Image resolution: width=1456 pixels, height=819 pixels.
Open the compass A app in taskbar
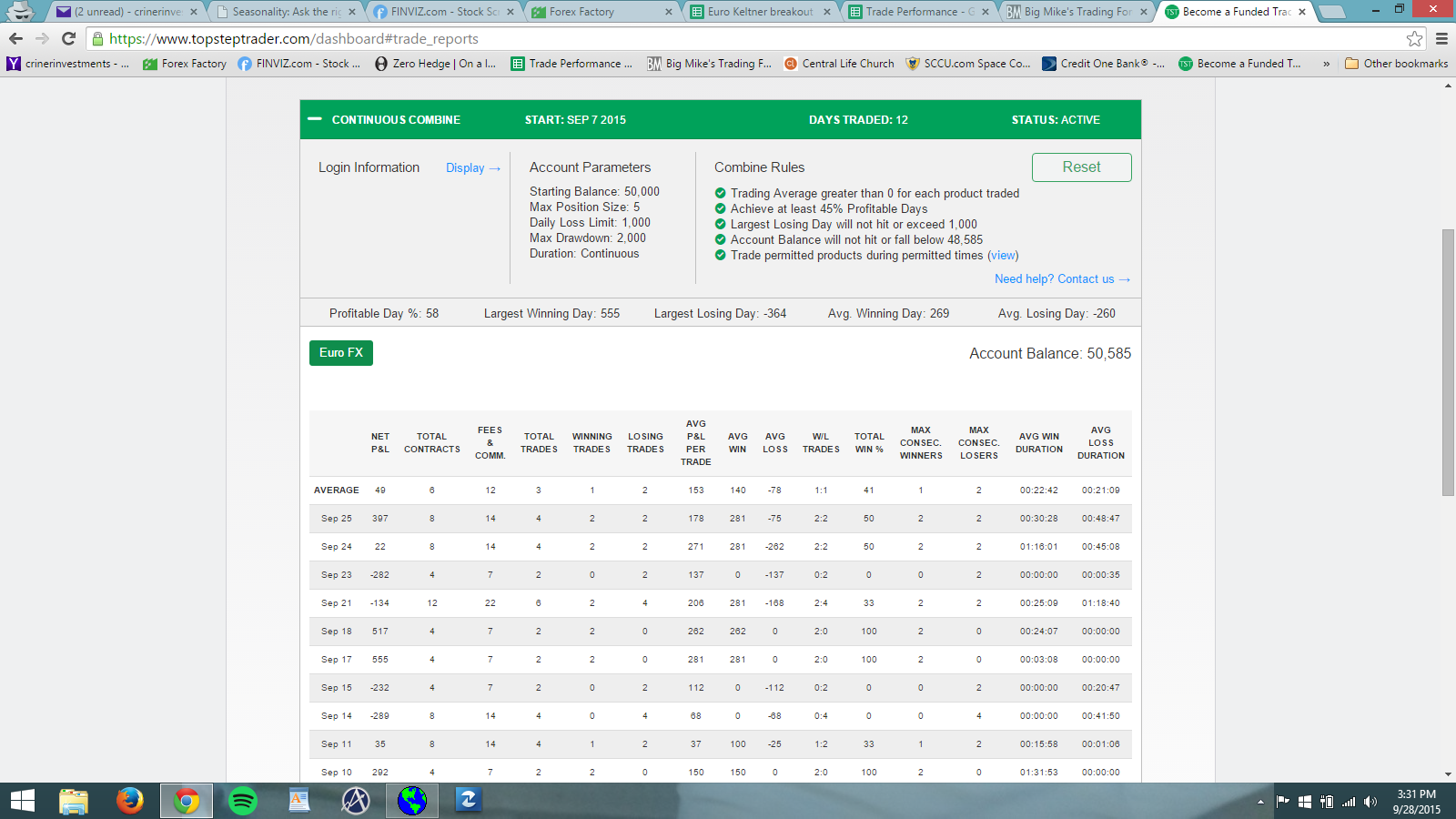pyautogui.click(x=356, y=801)
